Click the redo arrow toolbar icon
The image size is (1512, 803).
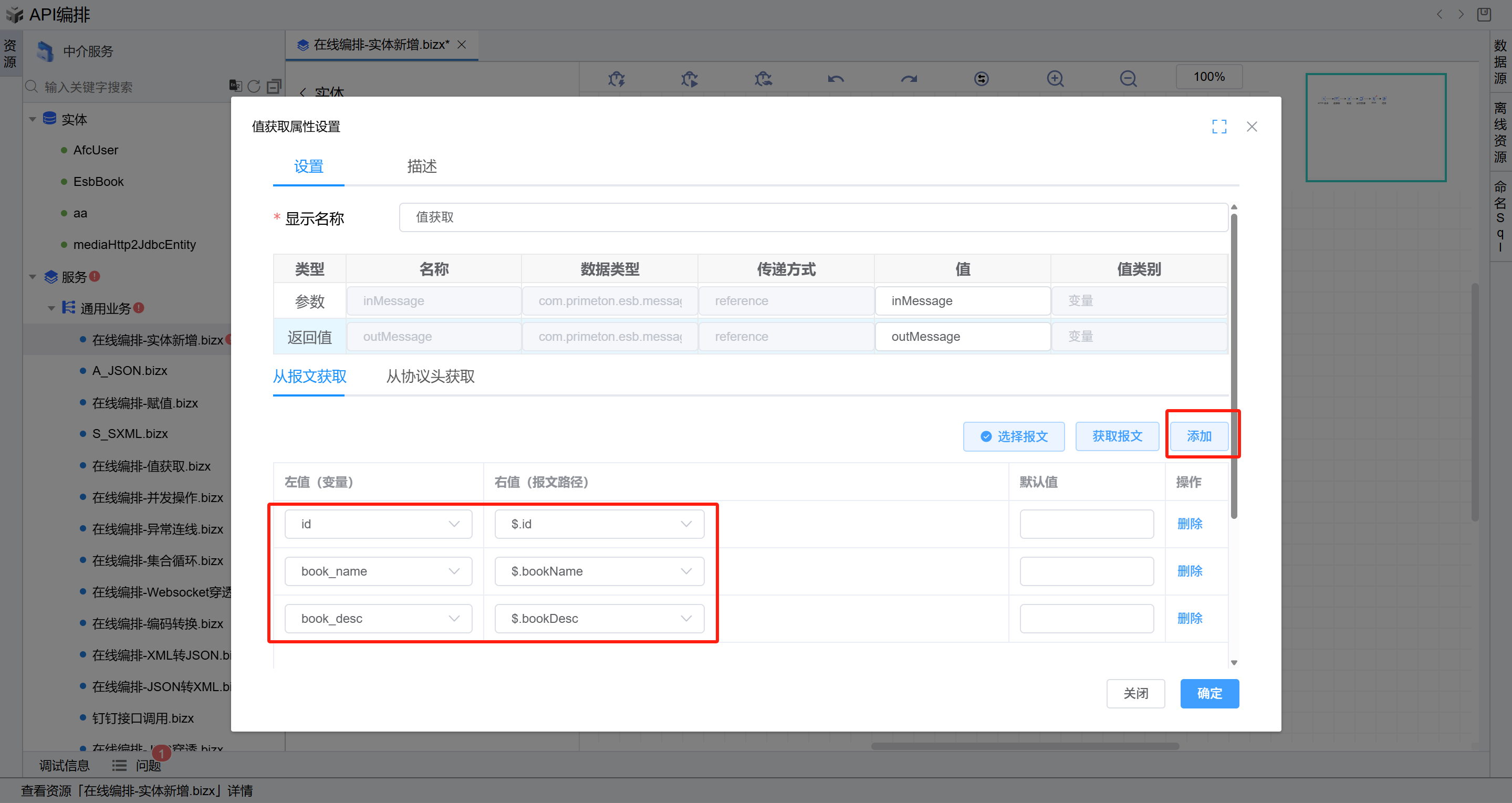tap(909, 79)
